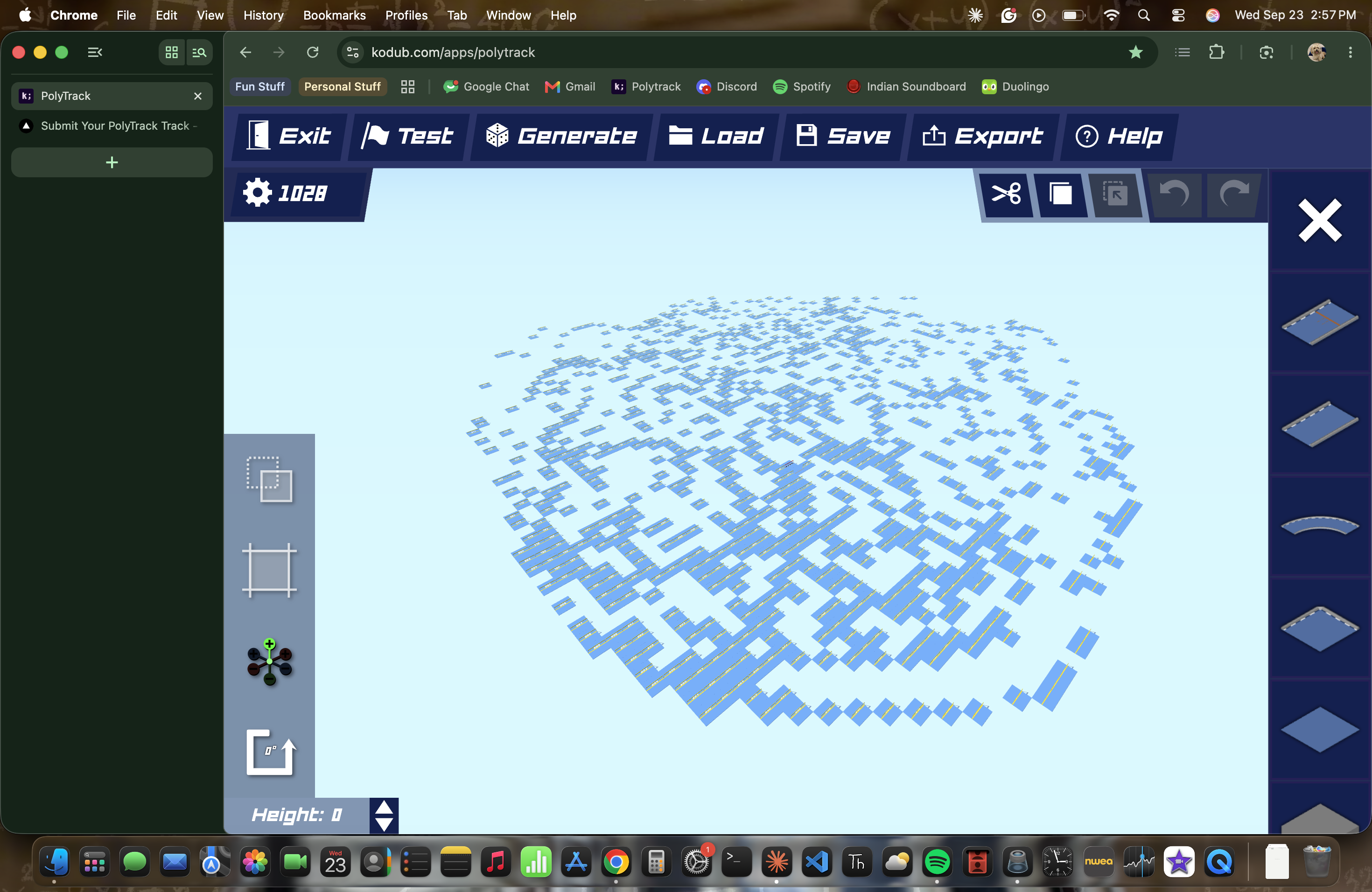Select the start line track piece

(x=1320, y=323)
